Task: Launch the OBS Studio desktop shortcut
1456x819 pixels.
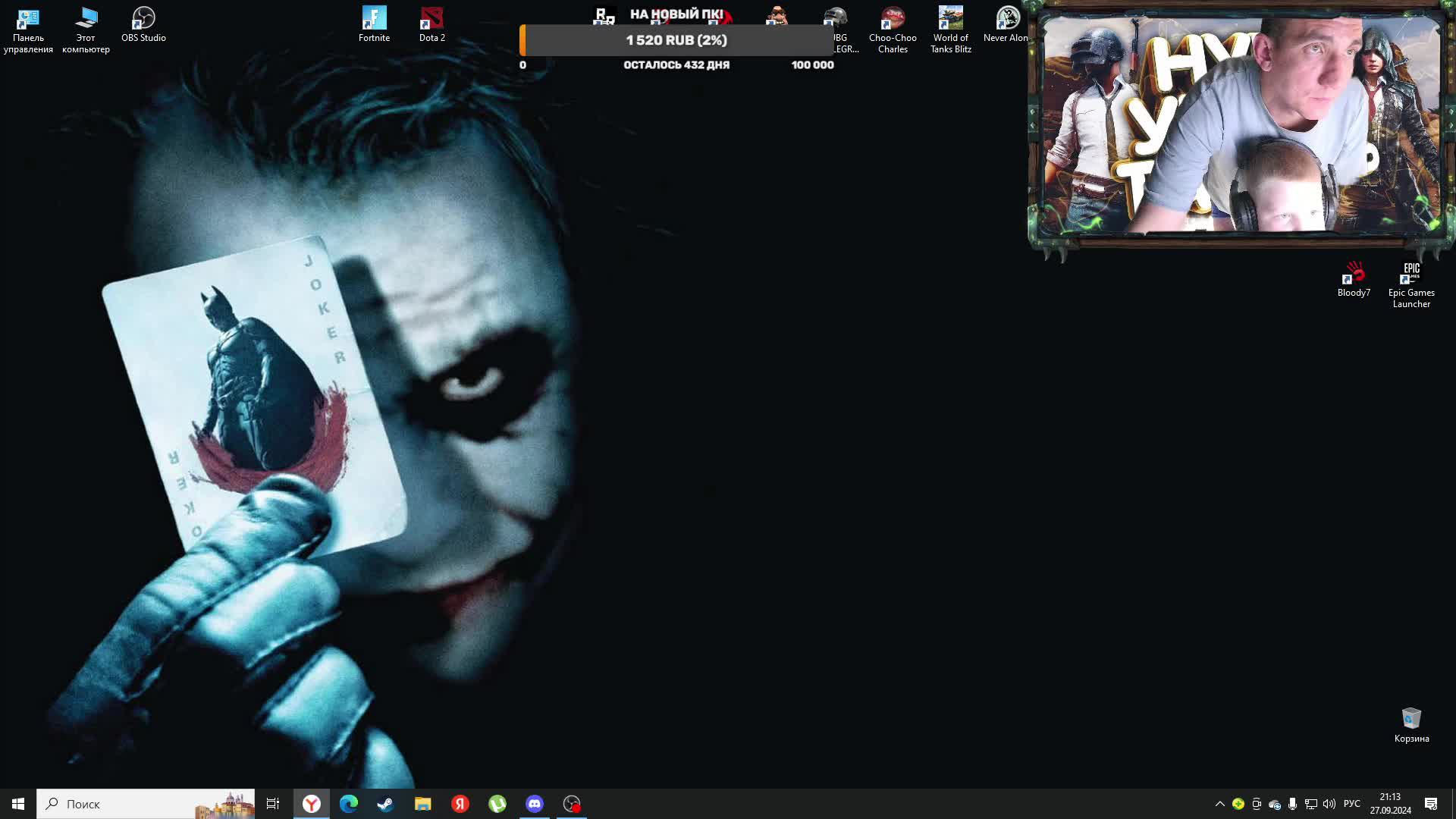Action: click(143, 25)
